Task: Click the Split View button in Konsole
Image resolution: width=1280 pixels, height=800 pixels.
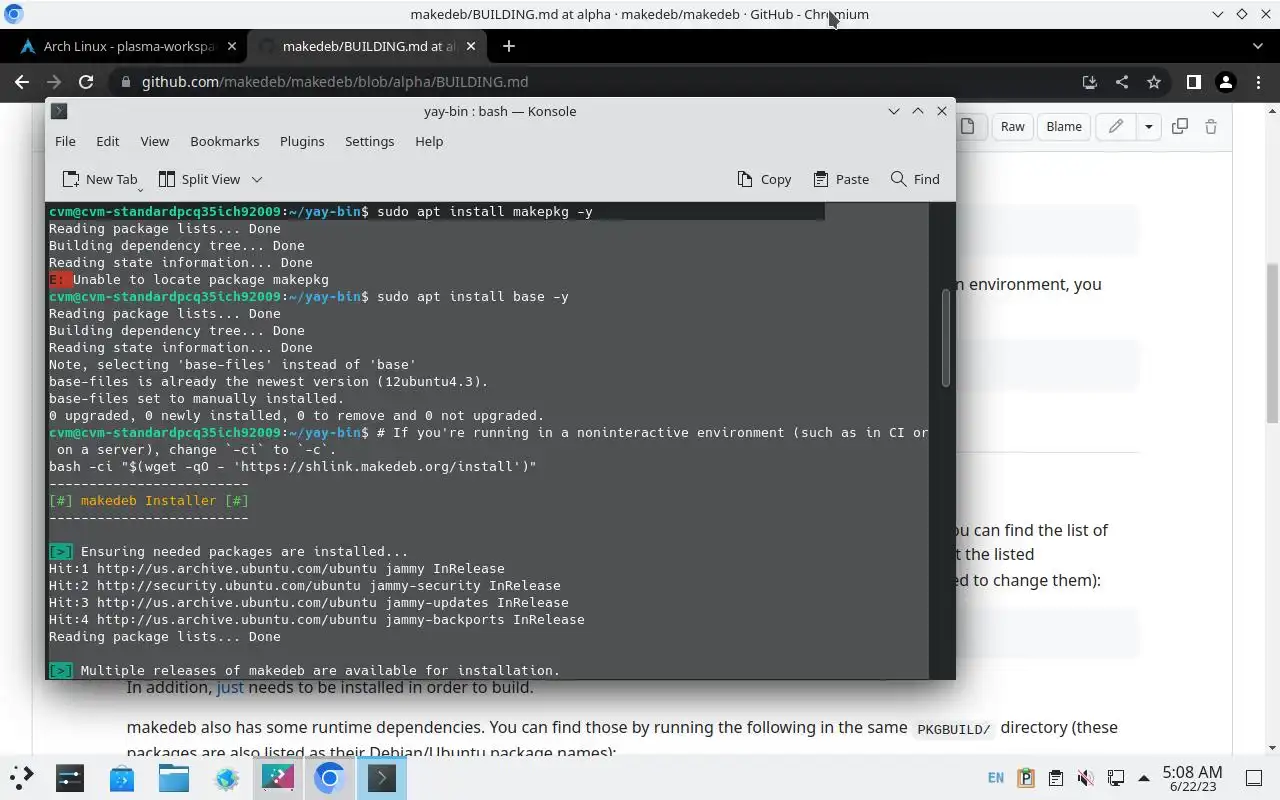Action: 199,179
